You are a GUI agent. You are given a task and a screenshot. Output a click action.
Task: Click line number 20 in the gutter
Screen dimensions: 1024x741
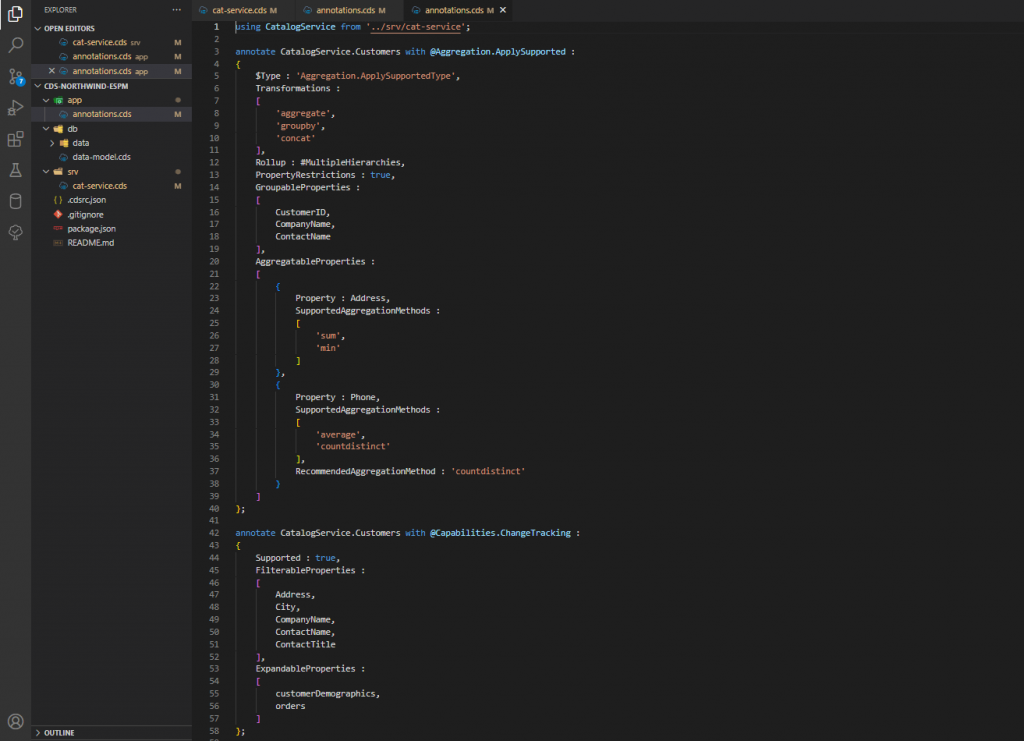(x=214, y=261)
